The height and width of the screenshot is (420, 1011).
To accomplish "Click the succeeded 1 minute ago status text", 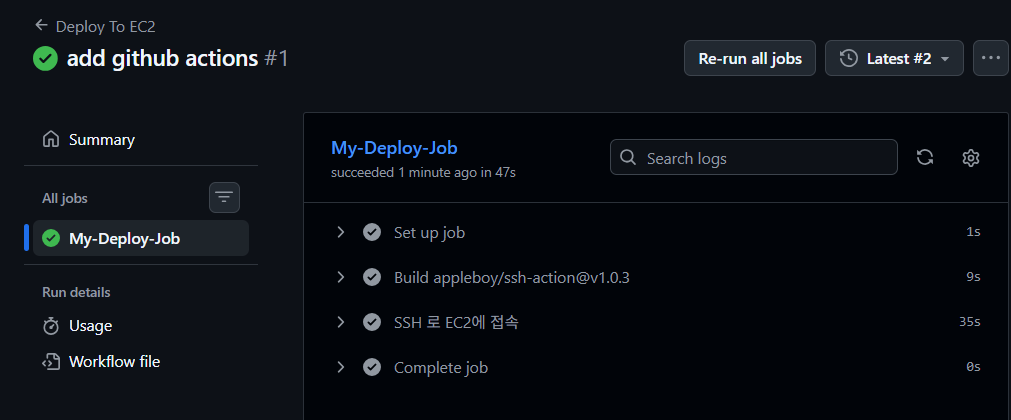I will (x=423, y=172).
